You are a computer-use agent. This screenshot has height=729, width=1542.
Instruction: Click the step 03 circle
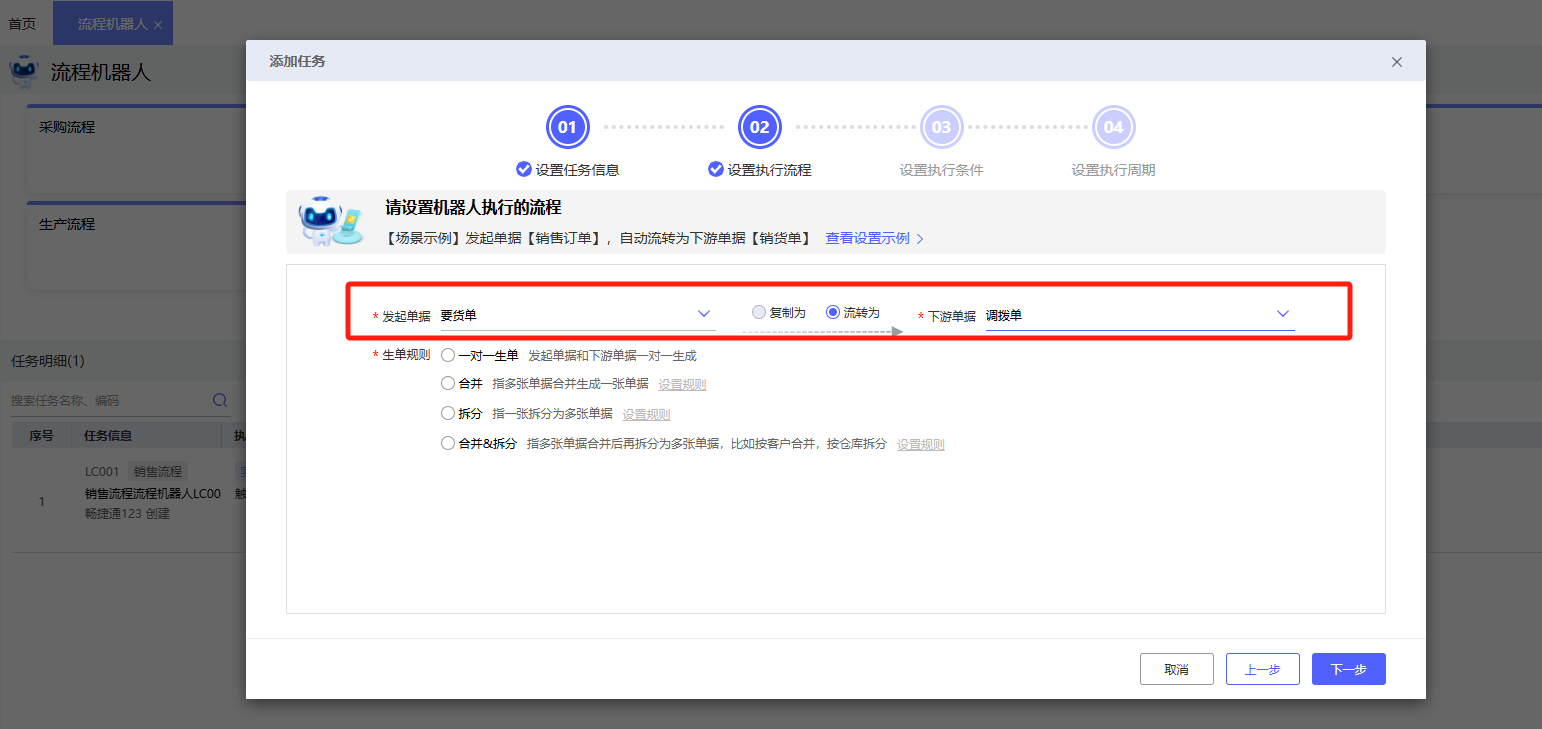(941, 127)
